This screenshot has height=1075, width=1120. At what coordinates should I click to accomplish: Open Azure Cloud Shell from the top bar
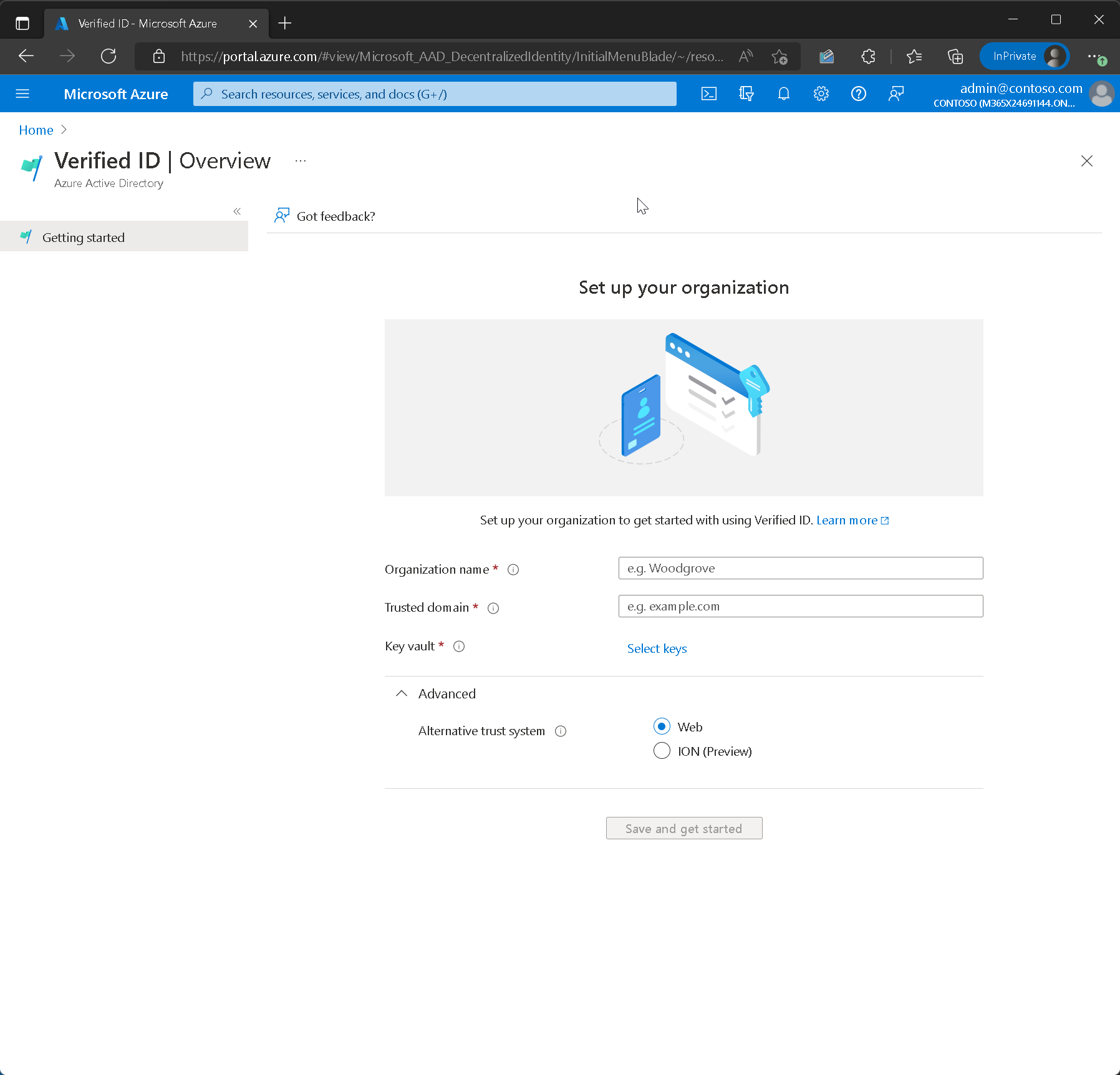(x=709, y=94)
